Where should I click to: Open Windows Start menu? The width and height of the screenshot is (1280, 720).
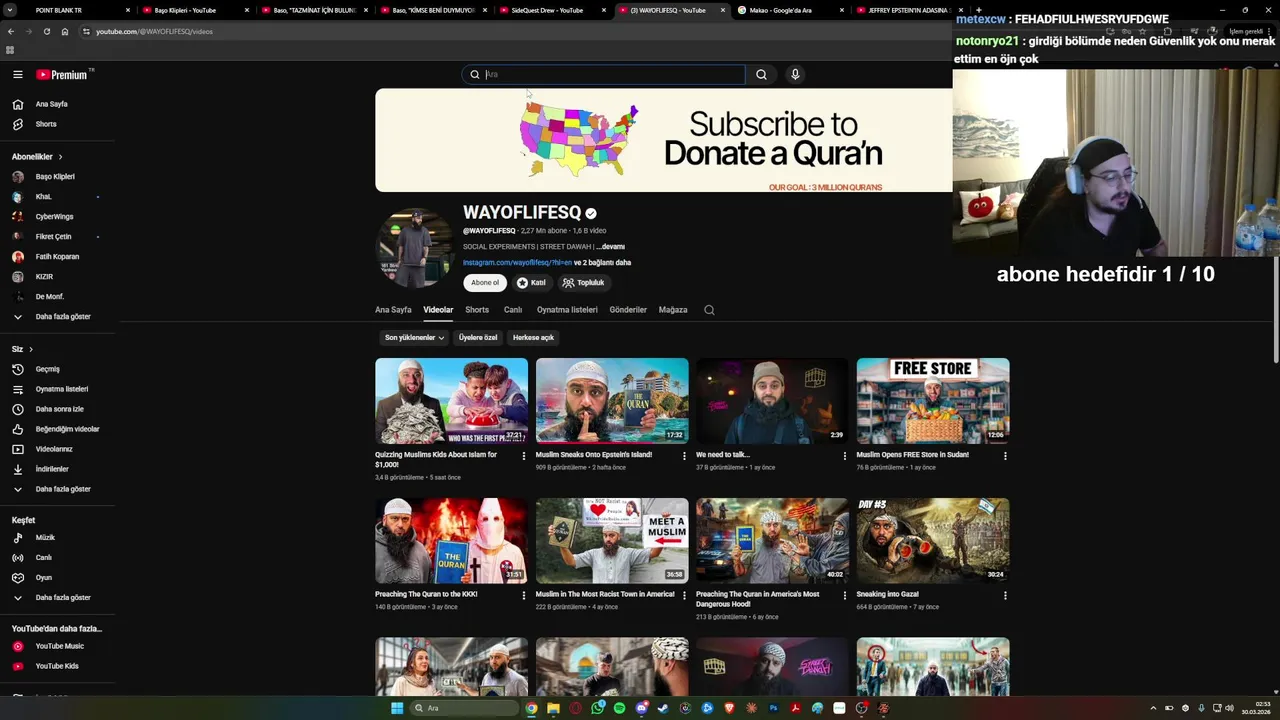click(x=397, y=708)
